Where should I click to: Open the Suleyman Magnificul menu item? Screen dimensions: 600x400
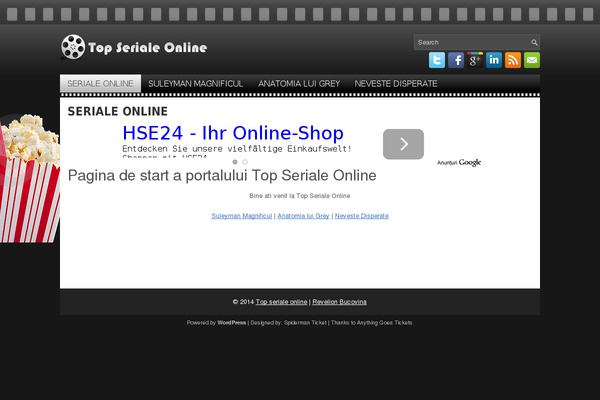pos(196,83)
